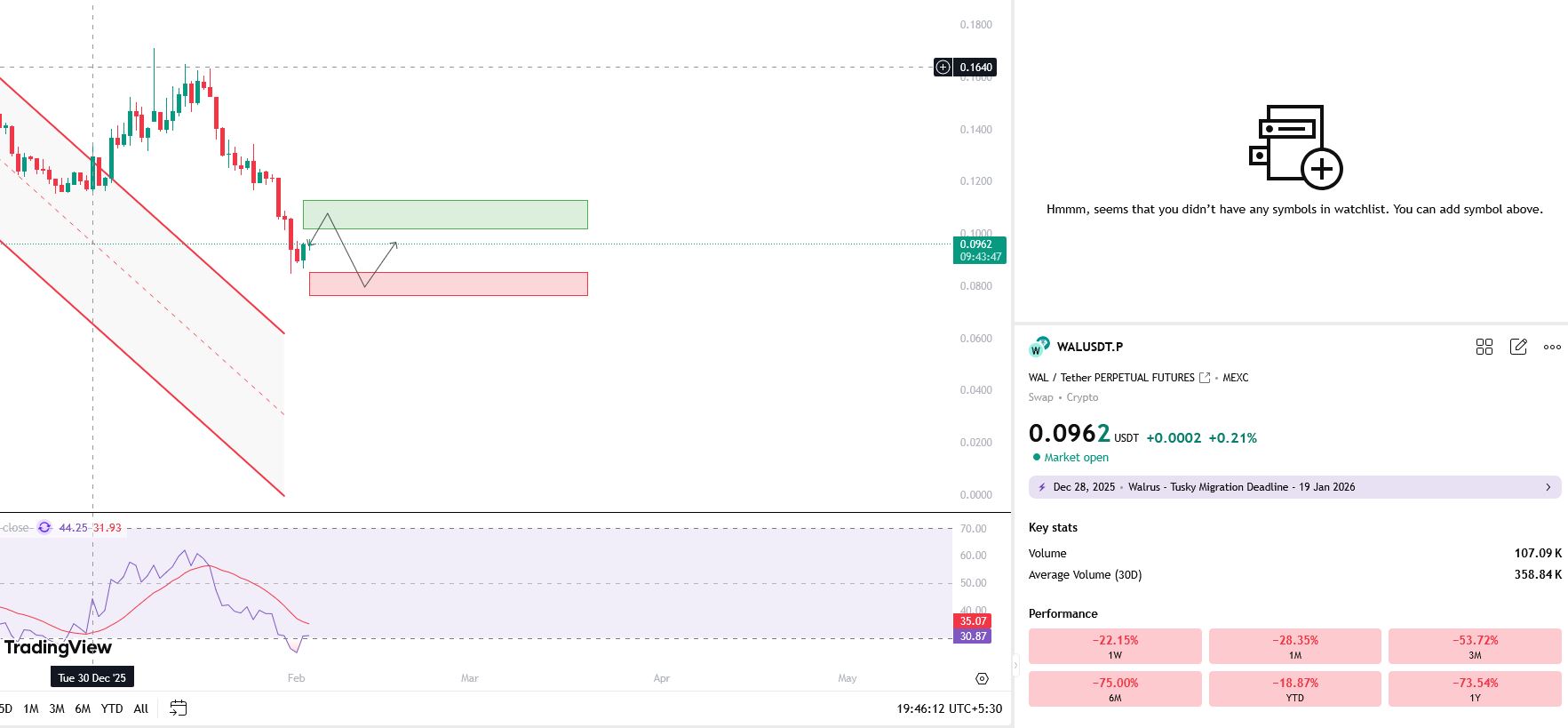Open the external link icon after PERPETUAL FUTURES
This screenshot has height=728, width=1568.
tap(1205, 378)
